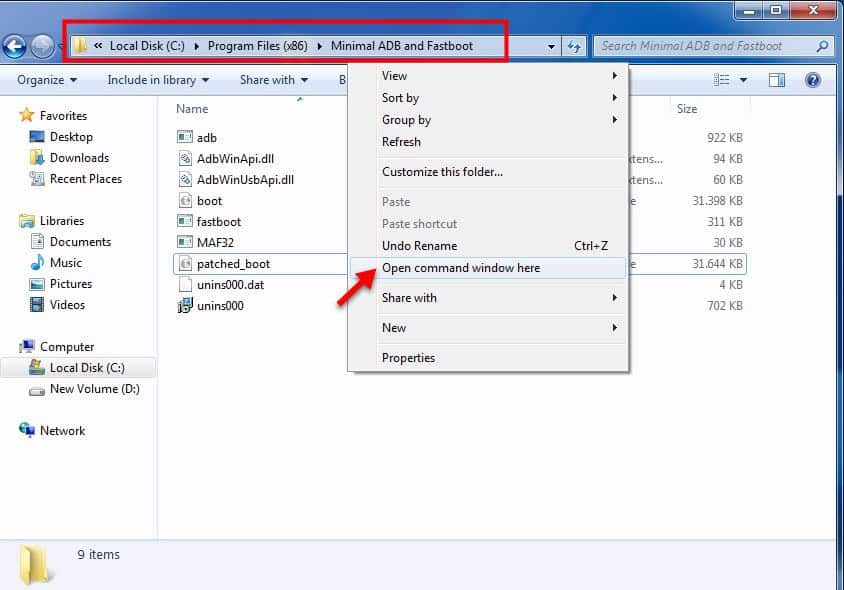Image resolution: width=844 pixels, height=590 pixels.
Task: Click the 922 KB size of adb
Action: coord(725,138)
